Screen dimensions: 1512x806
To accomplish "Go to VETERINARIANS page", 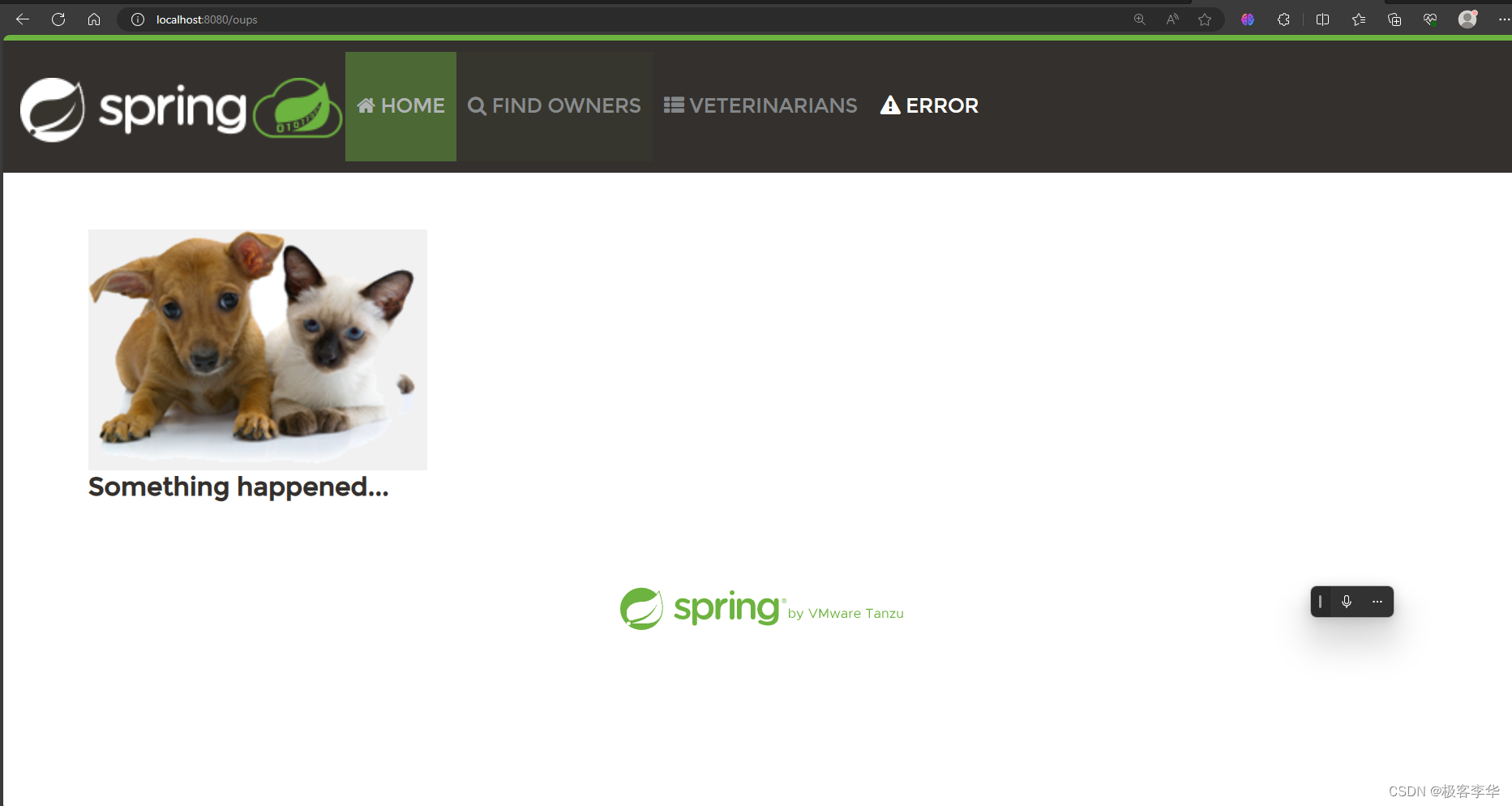I will (x=760, y=106).
